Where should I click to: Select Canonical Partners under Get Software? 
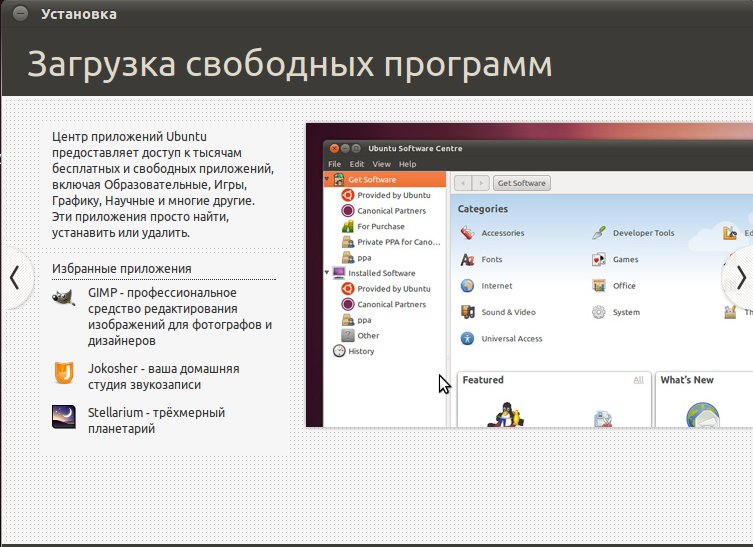383,210
